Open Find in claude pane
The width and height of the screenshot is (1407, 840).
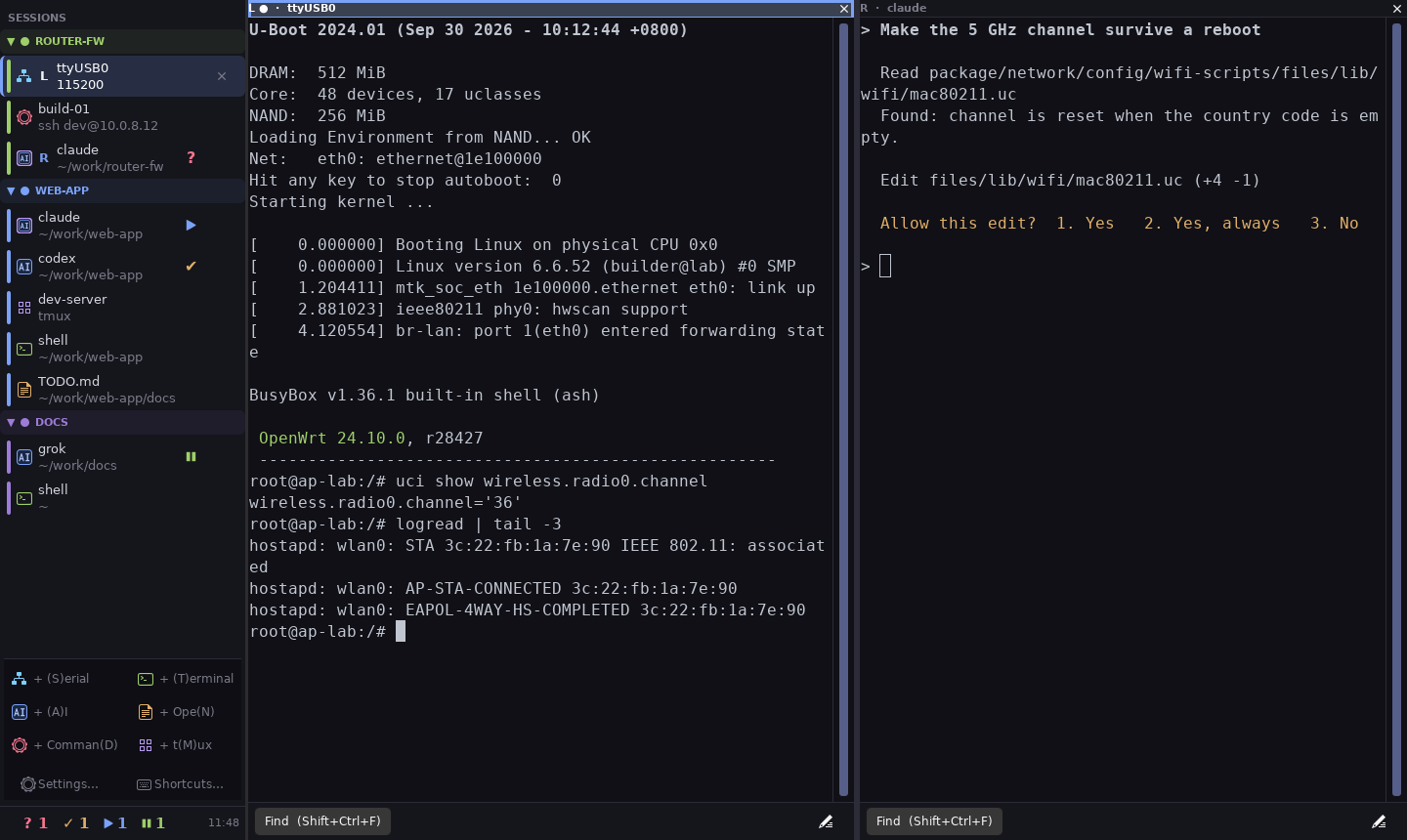pyautogui.click(x=934, y=821)
